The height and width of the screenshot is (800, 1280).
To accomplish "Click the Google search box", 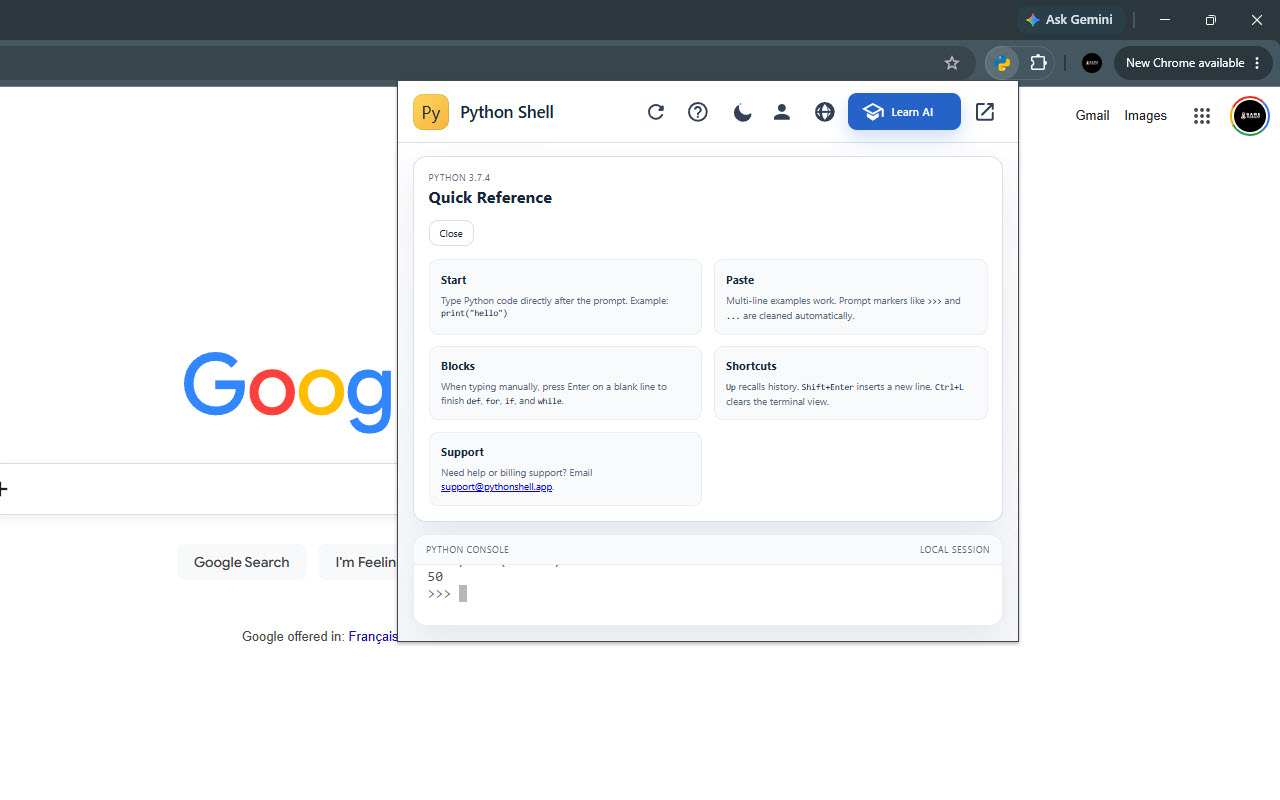I will (199, 489).
